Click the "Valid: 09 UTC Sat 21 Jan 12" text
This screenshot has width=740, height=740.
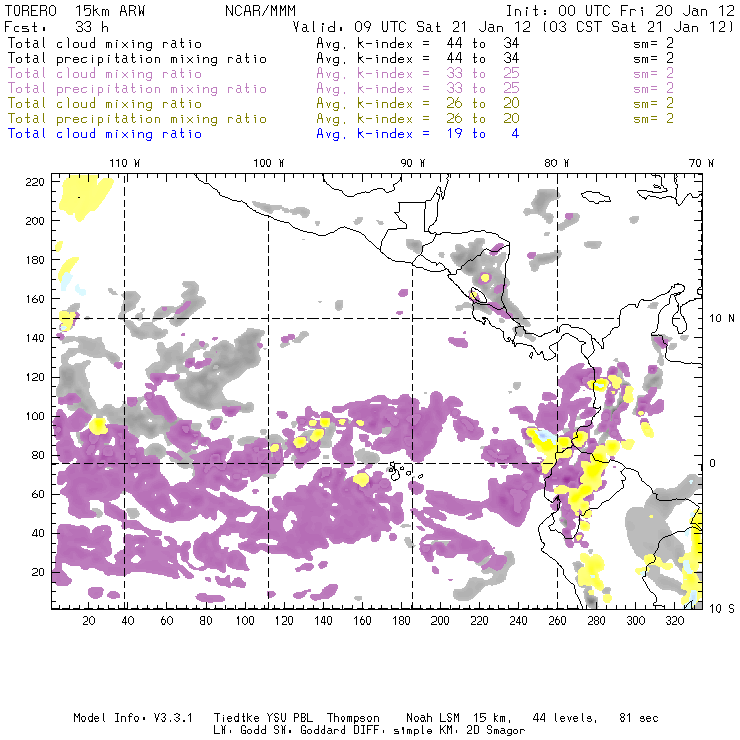tap(412, 27)
